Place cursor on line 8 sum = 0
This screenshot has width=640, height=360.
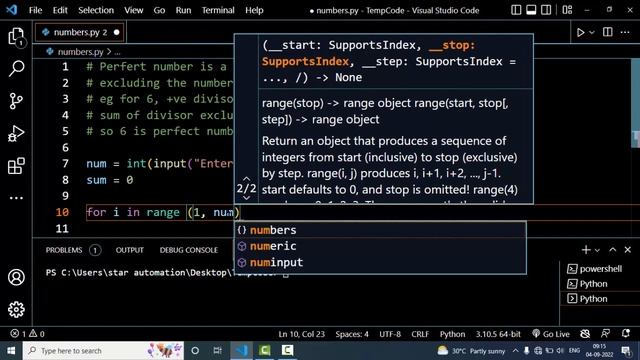pos(109,180)
